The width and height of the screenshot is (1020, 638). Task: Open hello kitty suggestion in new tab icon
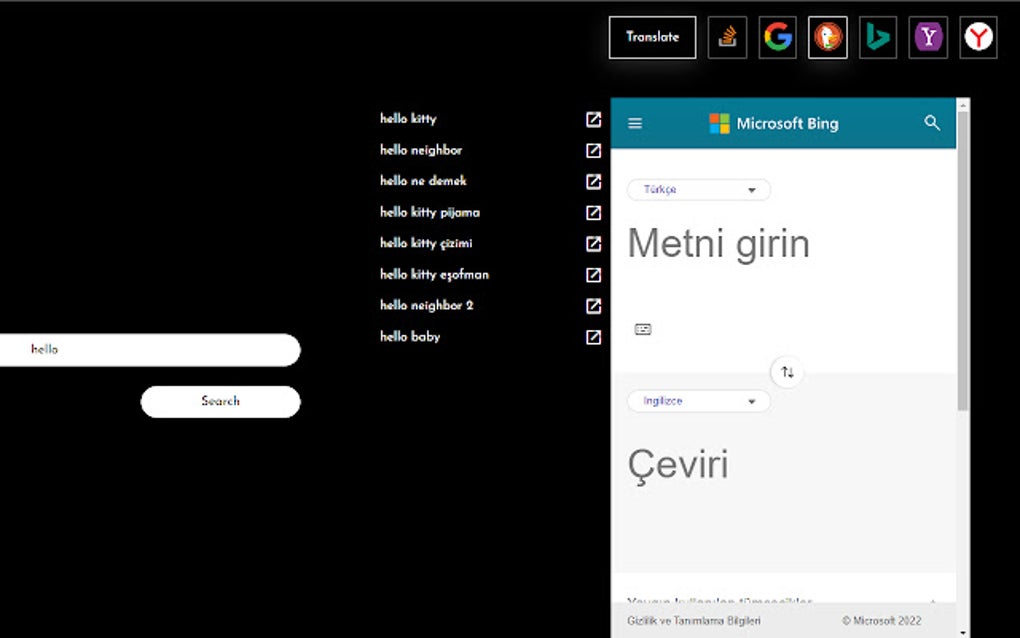[x=593, y=119]
